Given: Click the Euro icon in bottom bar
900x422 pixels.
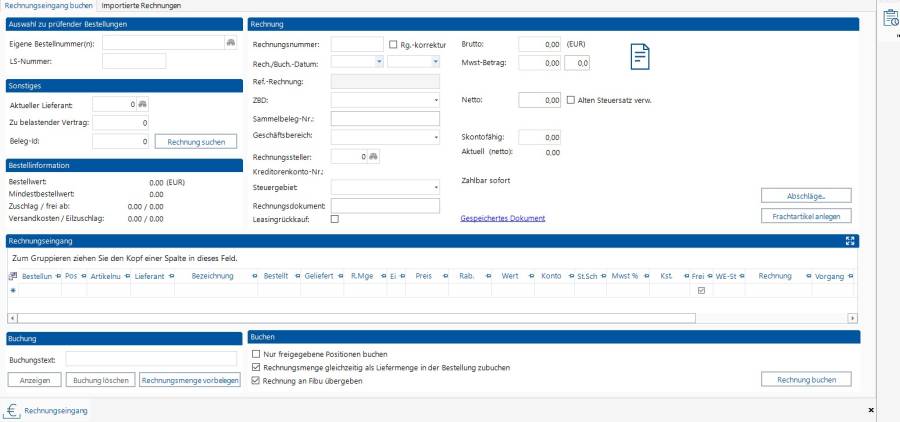Looking at the screenshot, I should (14, 410).
